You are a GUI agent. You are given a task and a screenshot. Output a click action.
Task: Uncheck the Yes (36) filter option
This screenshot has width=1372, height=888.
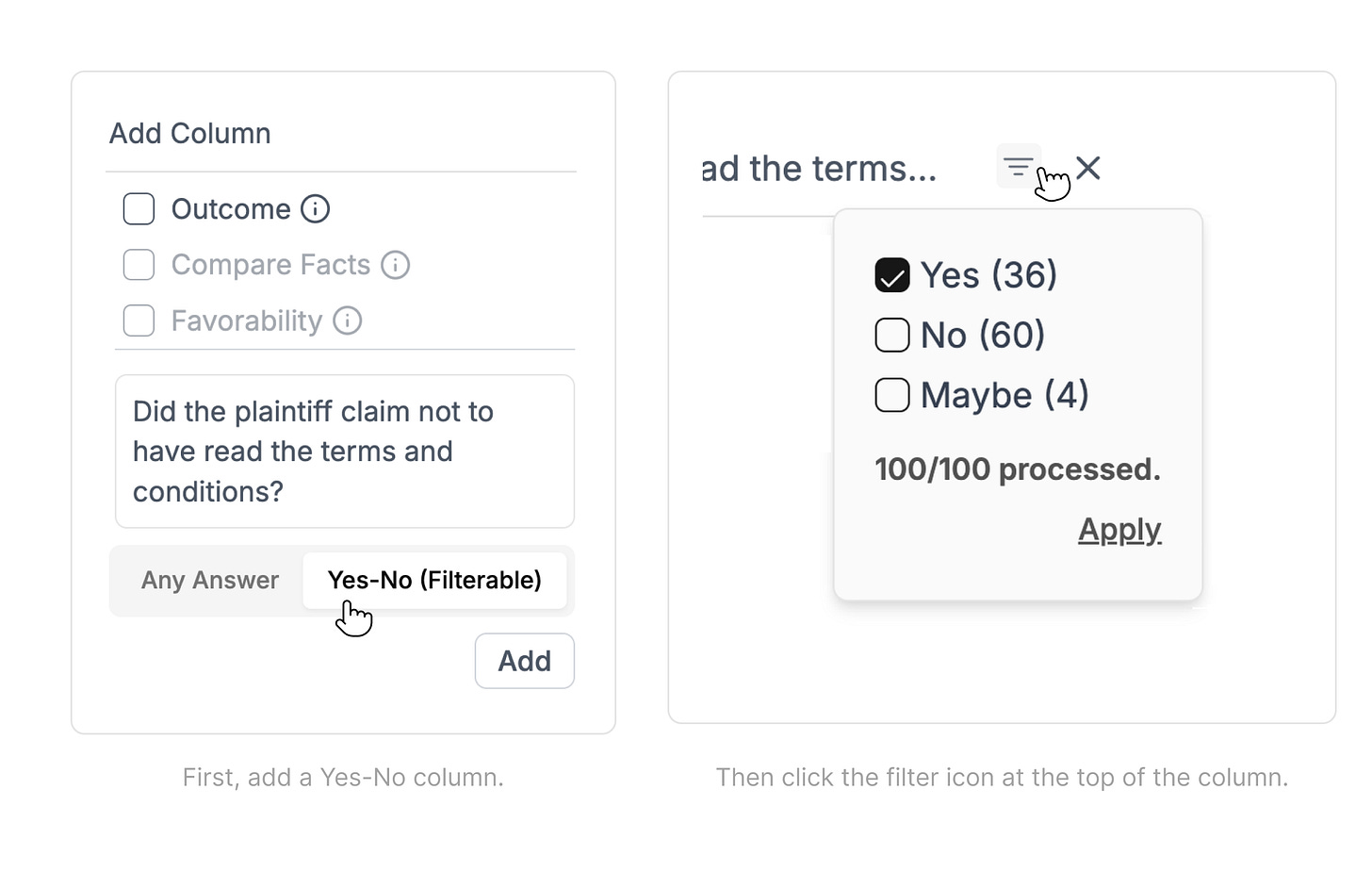(x=892, y=275)
